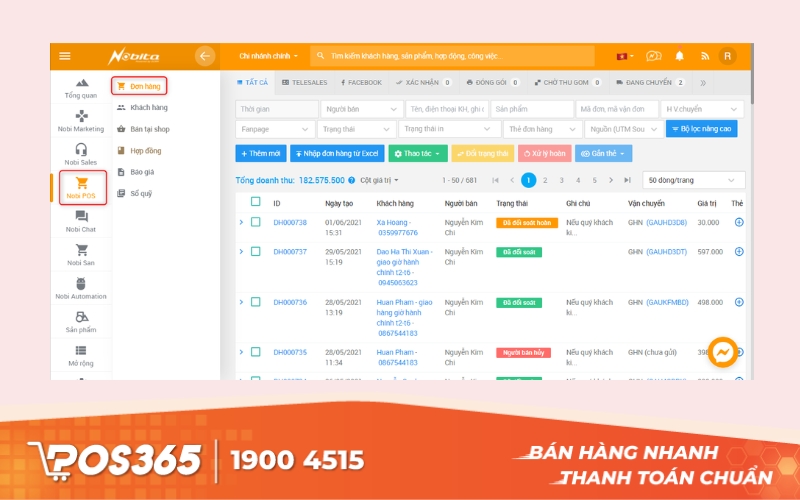Open Sổ quỹ submenu item
Image resolution: width=800 pixels, height=500 pixels.
135,193
